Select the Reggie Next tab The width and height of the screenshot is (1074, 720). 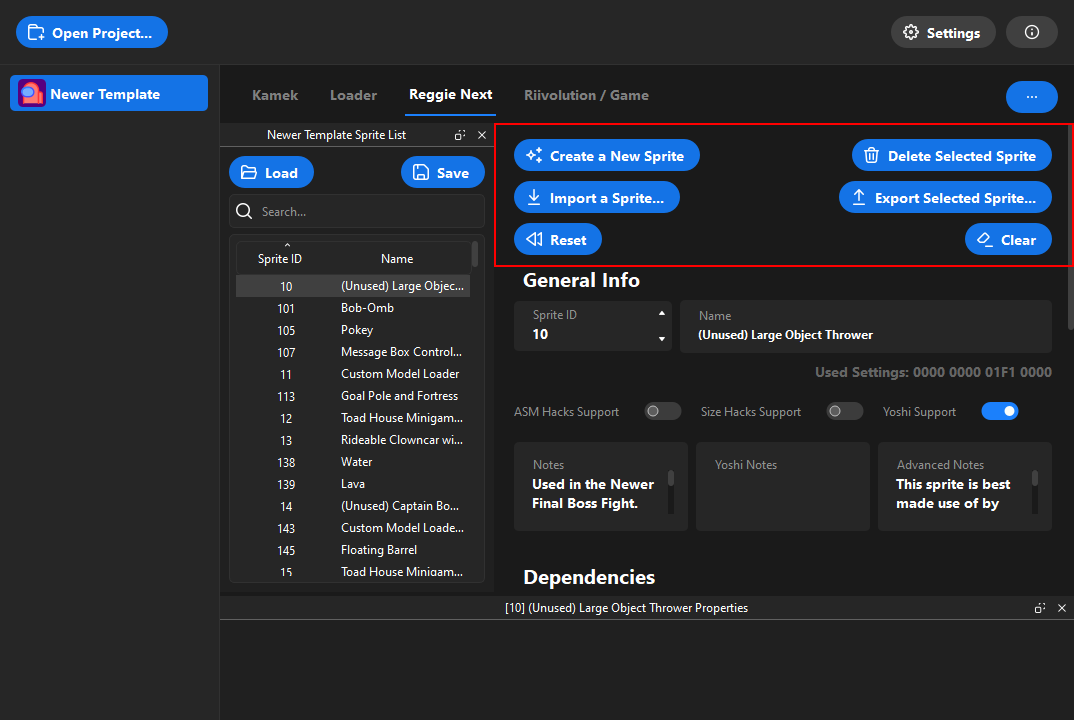(450, 95)
